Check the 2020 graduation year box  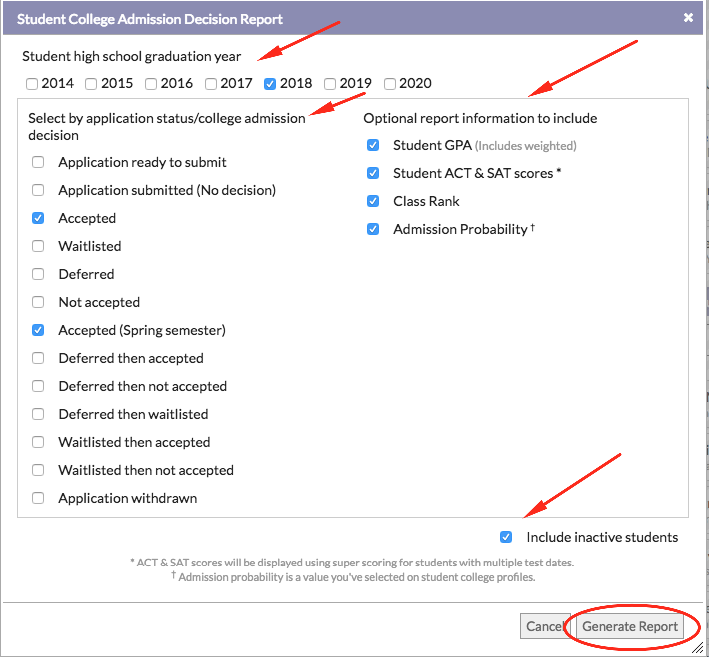pyautogui.click(x=389, y=84)
